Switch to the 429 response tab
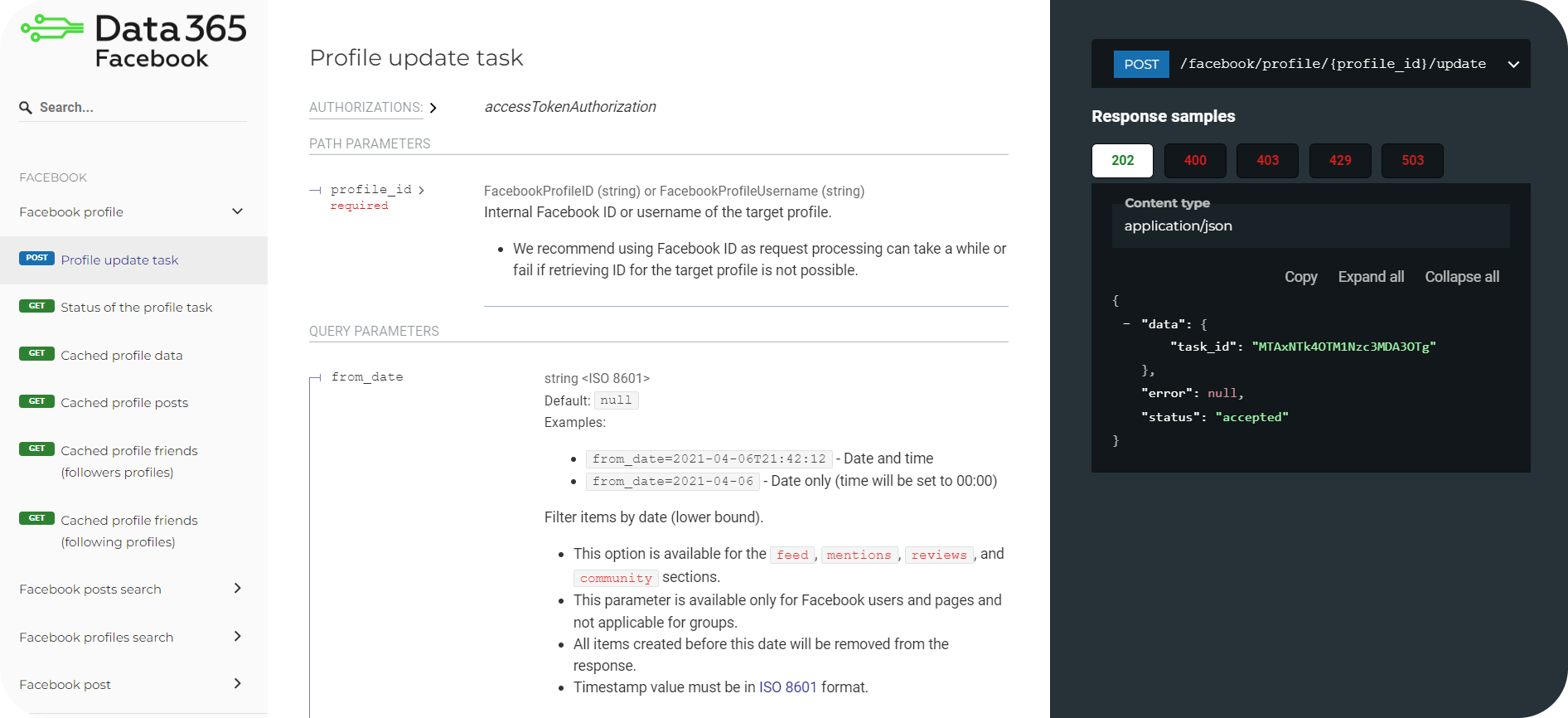The width and height of the screenshot is (1568, 718). coord(1339,161)
